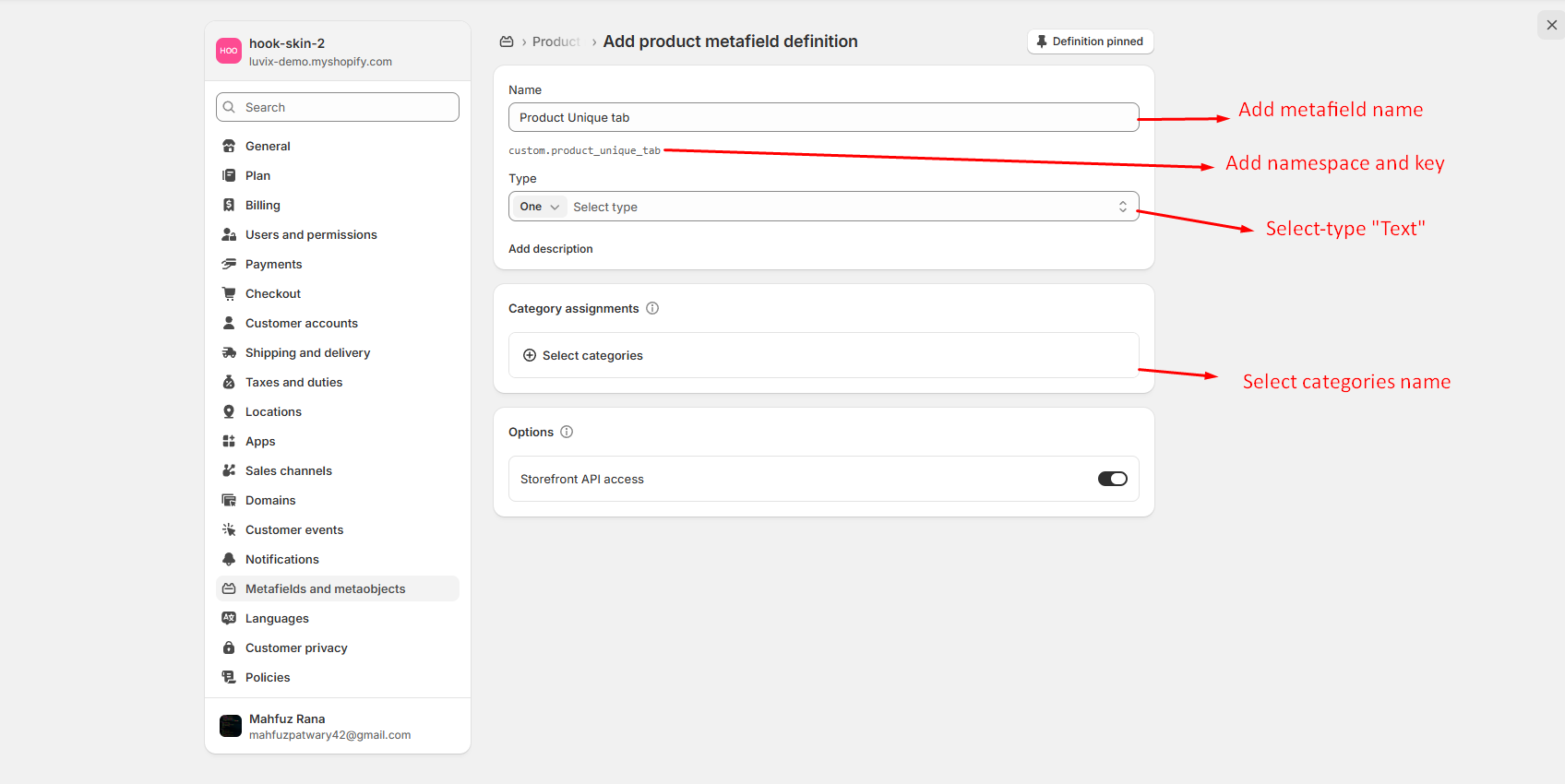Focus the settings Search field
The width and height of the screenshot is (1565, 784).
pyautogui.click(x=346, y=107)
